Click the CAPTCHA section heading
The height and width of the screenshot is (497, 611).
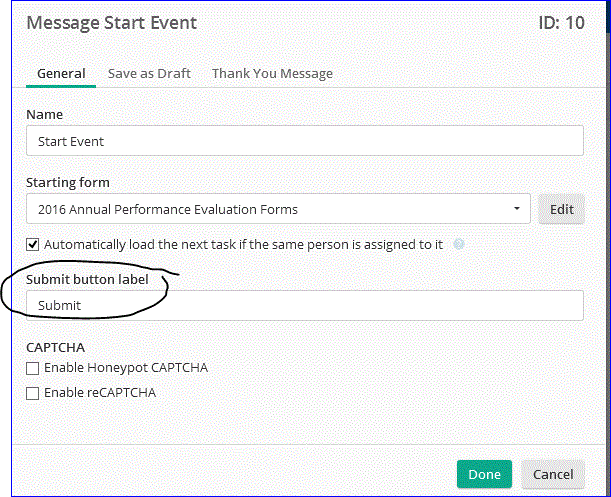click(55, 347)
